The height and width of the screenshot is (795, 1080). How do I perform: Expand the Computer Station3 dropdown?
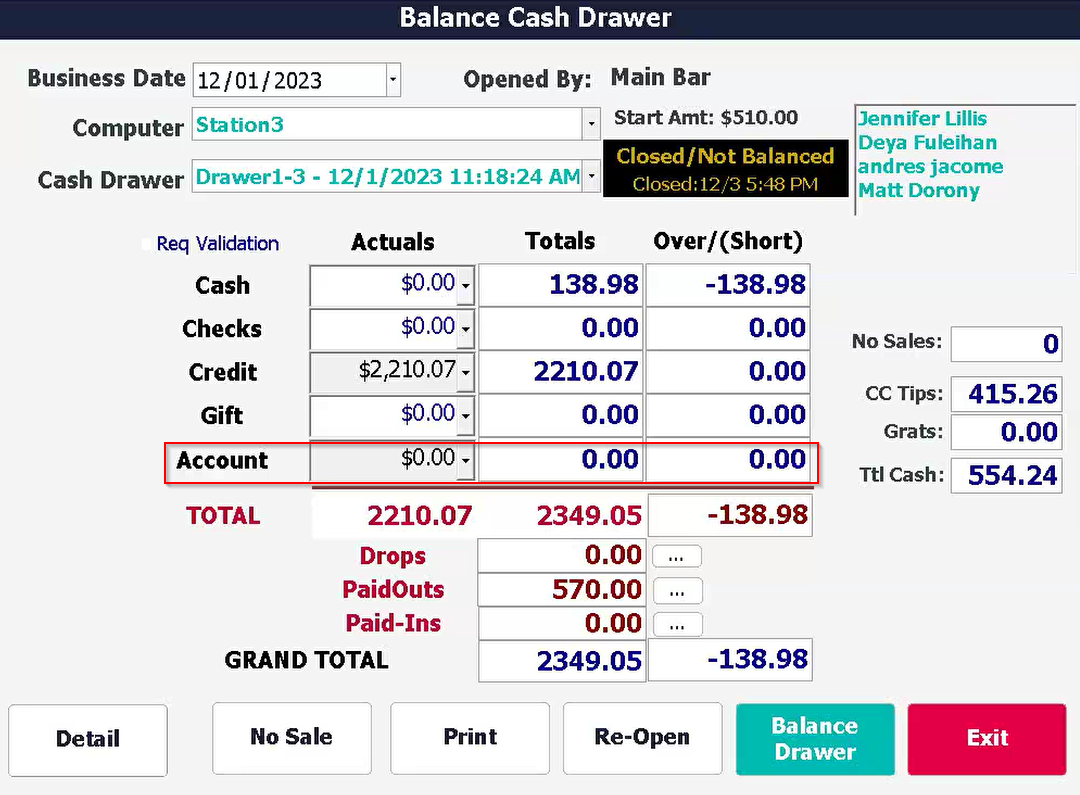(591, 124)
